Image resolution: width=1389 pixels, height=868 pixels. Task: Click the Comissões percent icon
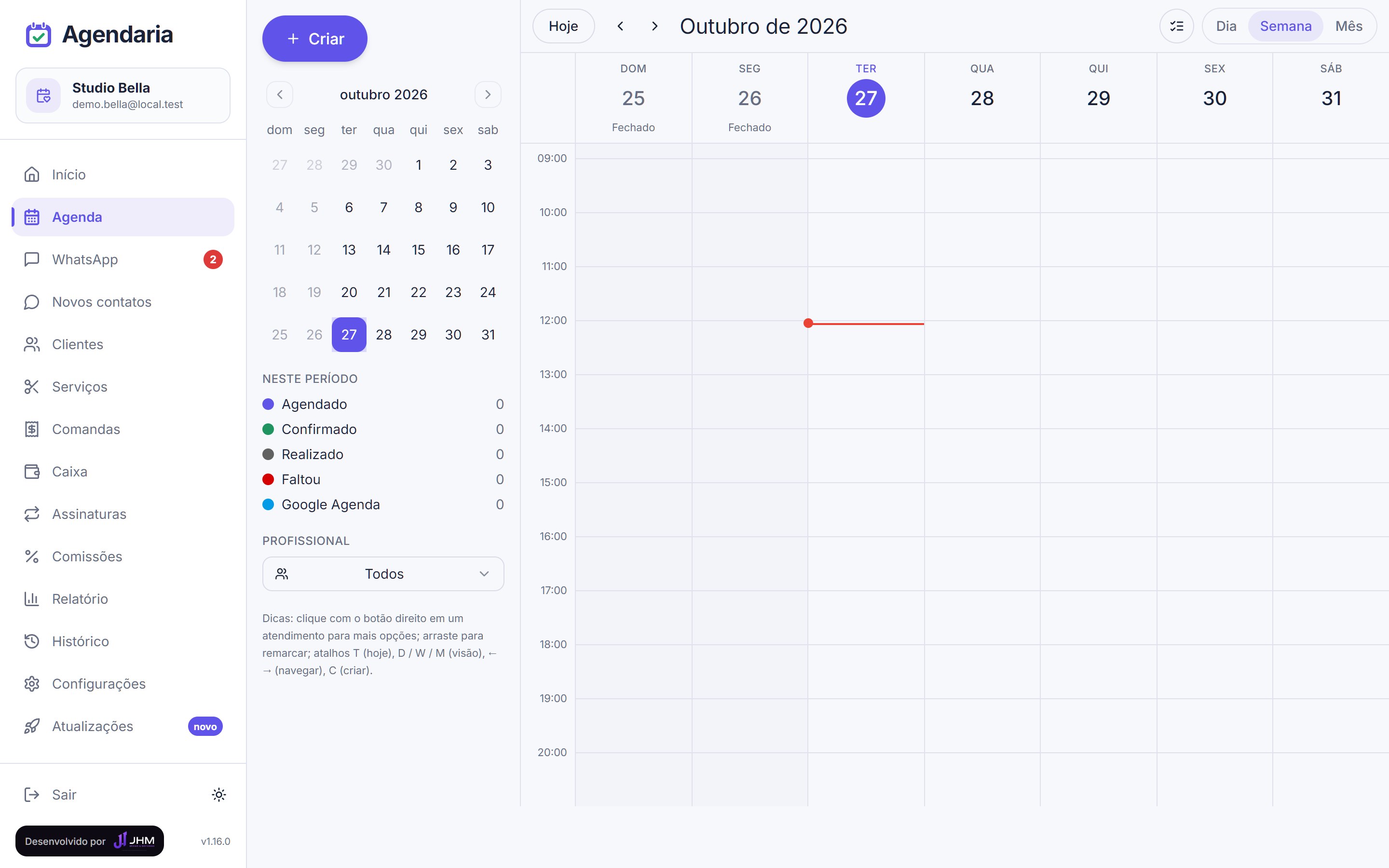pyautogui.click(x=31, y=556)
